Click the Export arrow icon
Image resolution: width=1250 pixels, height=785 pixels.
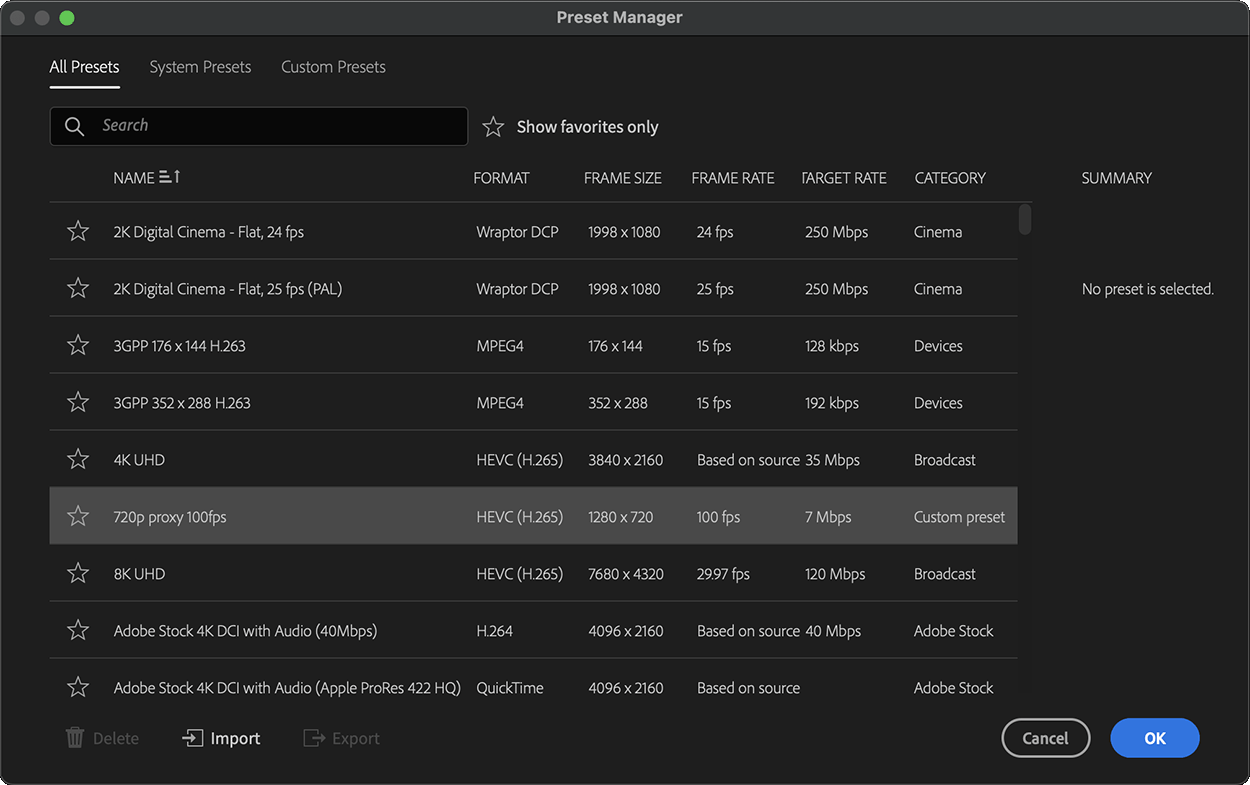pyautogui.click(x=314, y=738)
